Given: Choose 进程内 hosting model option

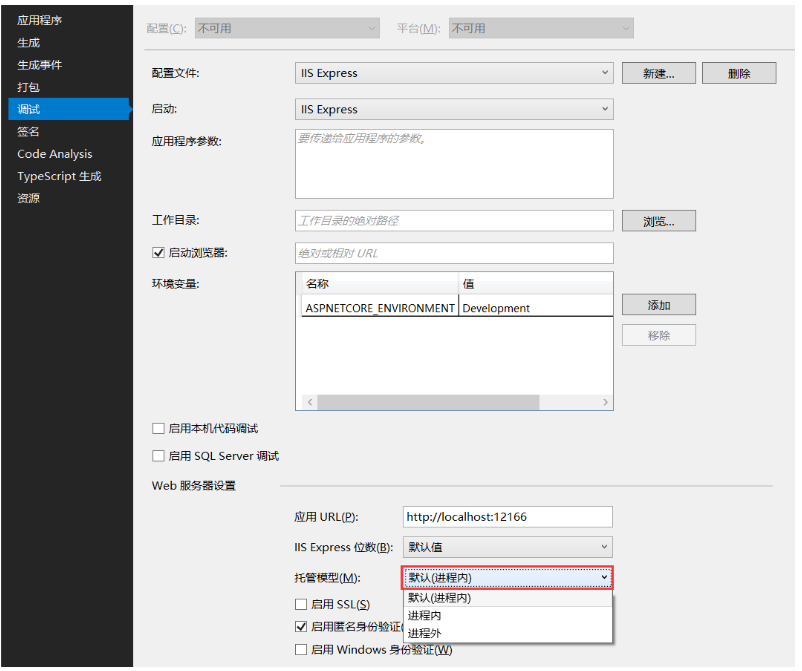Looking at the screenshot, I should [508, 615].
